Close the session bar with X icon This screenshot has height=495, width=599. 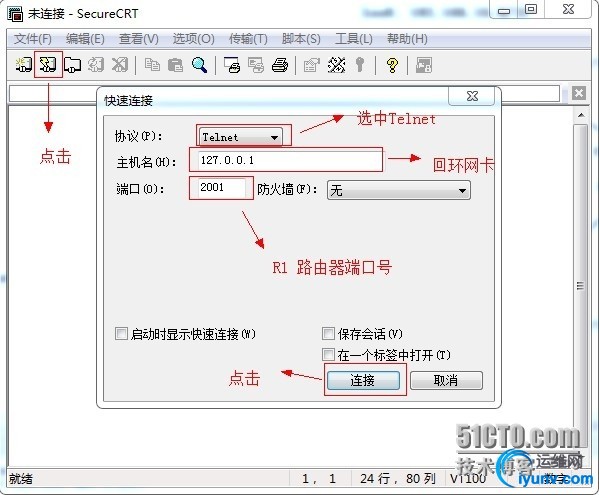[x=579, y=93]
